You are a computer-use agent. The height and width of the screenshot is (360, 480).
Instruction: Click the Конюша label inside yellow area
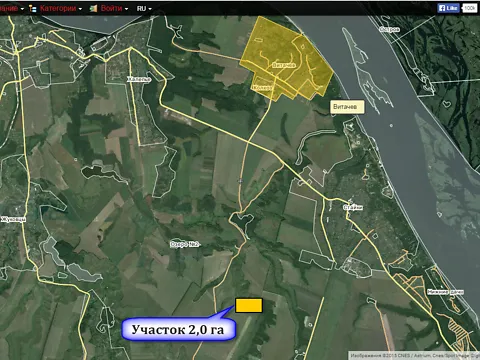tap(262, 88)
